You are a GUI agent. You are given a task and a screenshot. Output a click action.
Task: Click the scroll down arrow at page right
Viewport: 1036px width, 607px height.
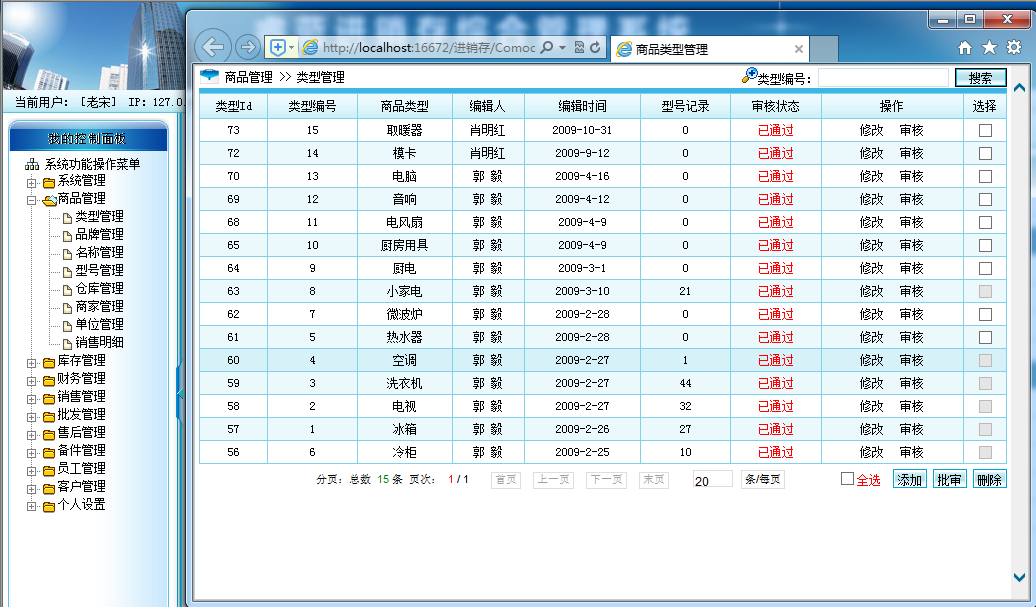1019,577
